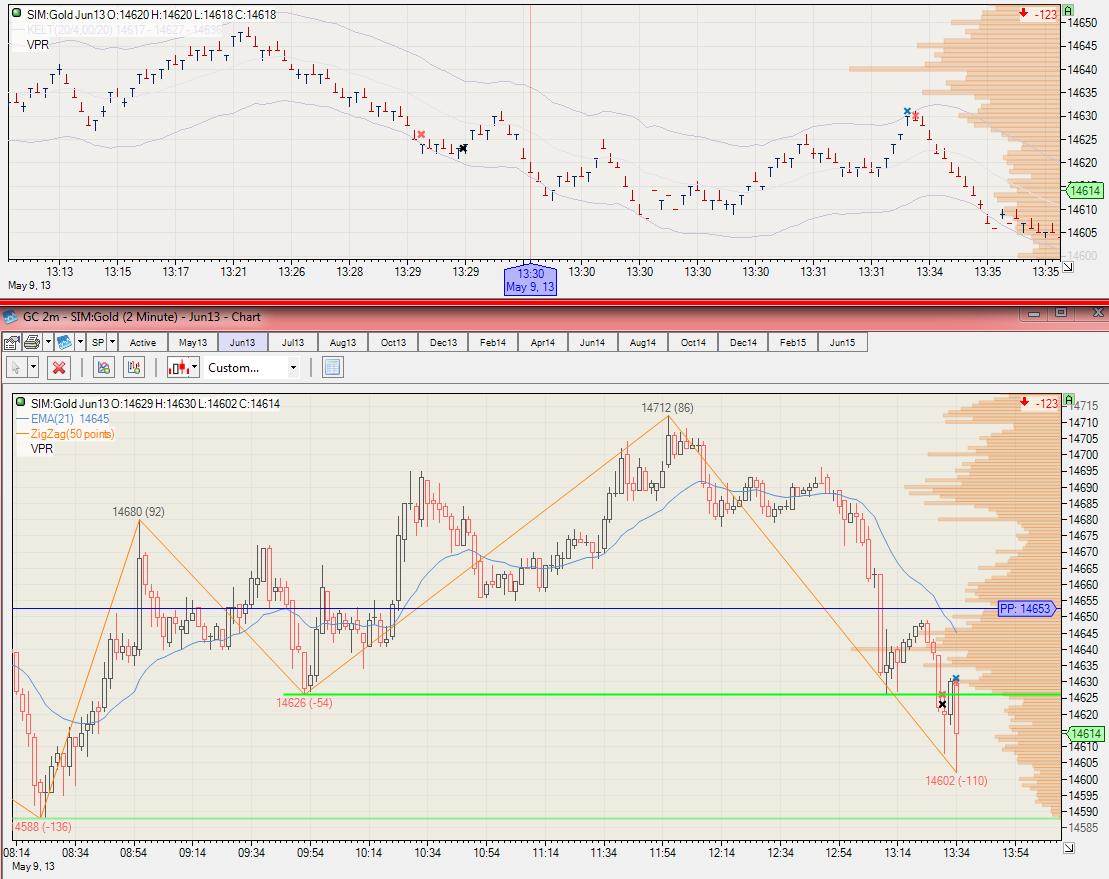This screenshot has height=879, width=1109.
Task: Click the 14680 (92) zigzag peak label
Action: click(138, 511)
